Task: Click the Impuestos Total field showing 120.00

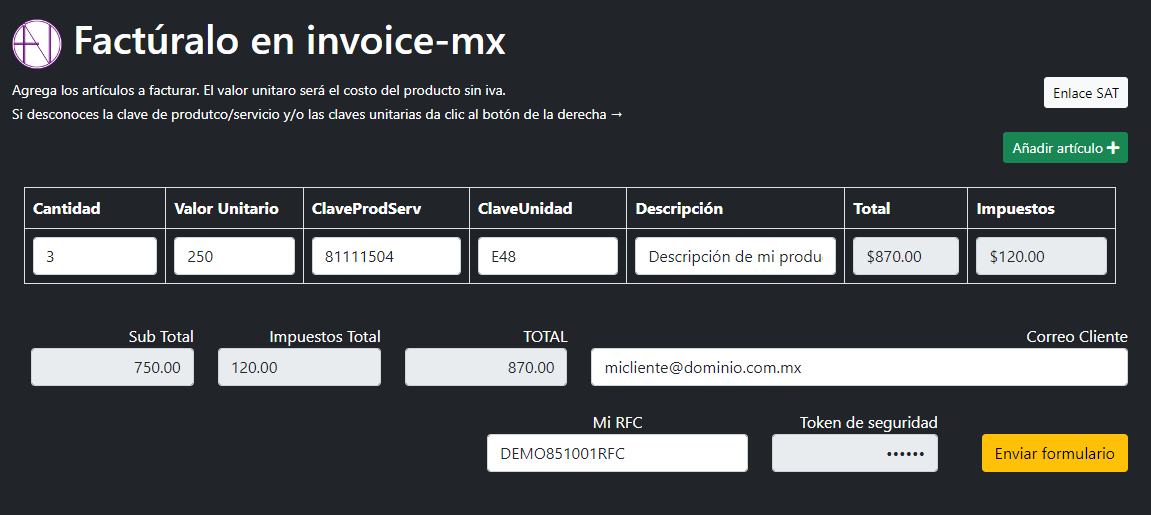Action: (x=299, y=367)
